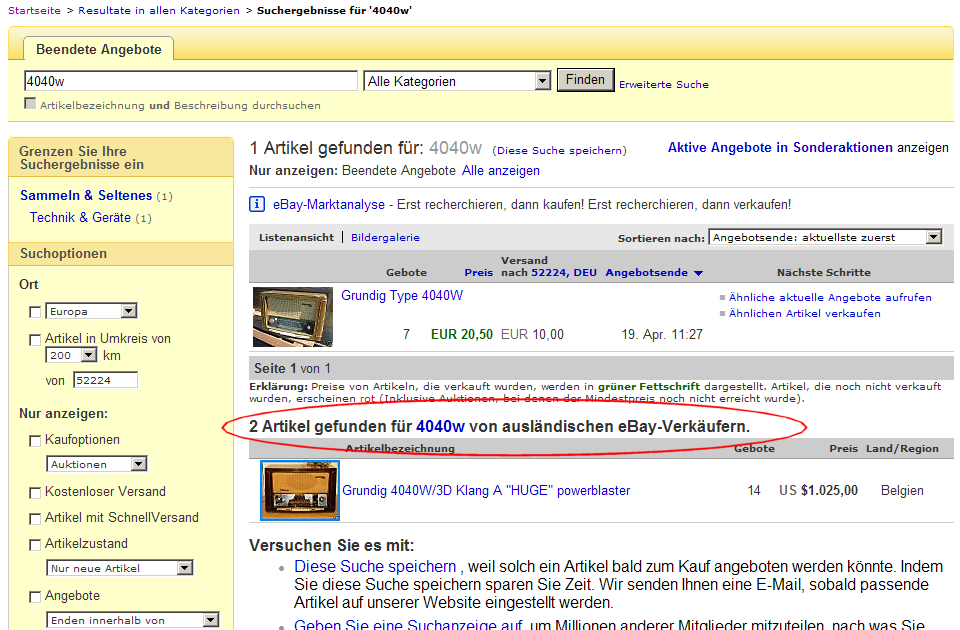The width and height of the screenshot is (960, 630).
Task: Click the Alle anzeigen link
Action: click(x=501, y=171)
